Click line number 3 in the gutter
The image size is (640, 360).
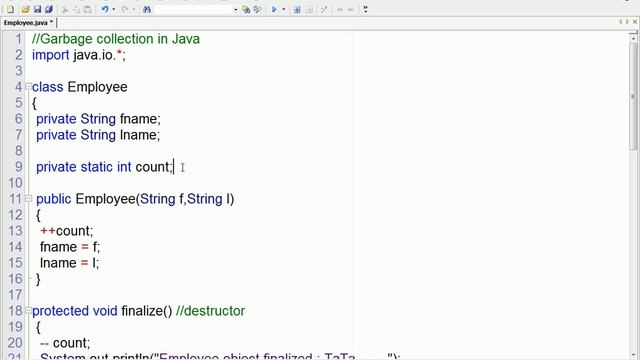19,71
